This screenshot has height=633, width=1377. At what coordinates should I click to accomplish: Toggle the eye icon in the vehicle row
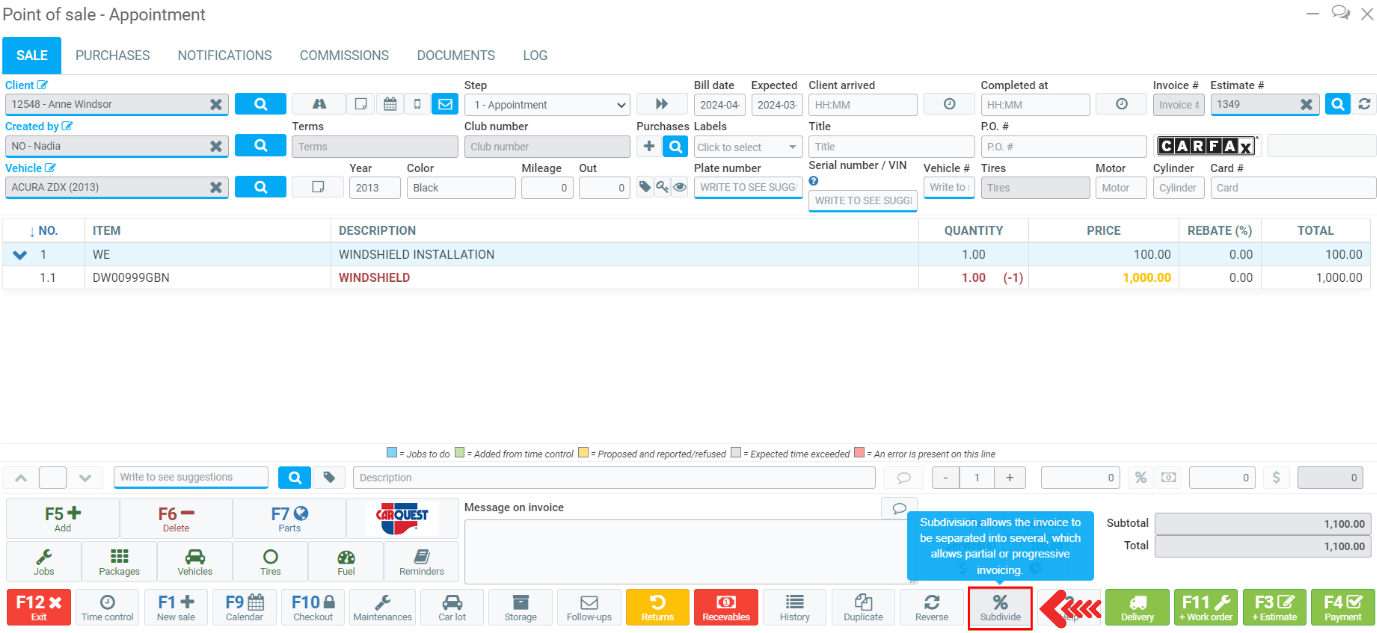pyautogui.click(x=679, y=187)
